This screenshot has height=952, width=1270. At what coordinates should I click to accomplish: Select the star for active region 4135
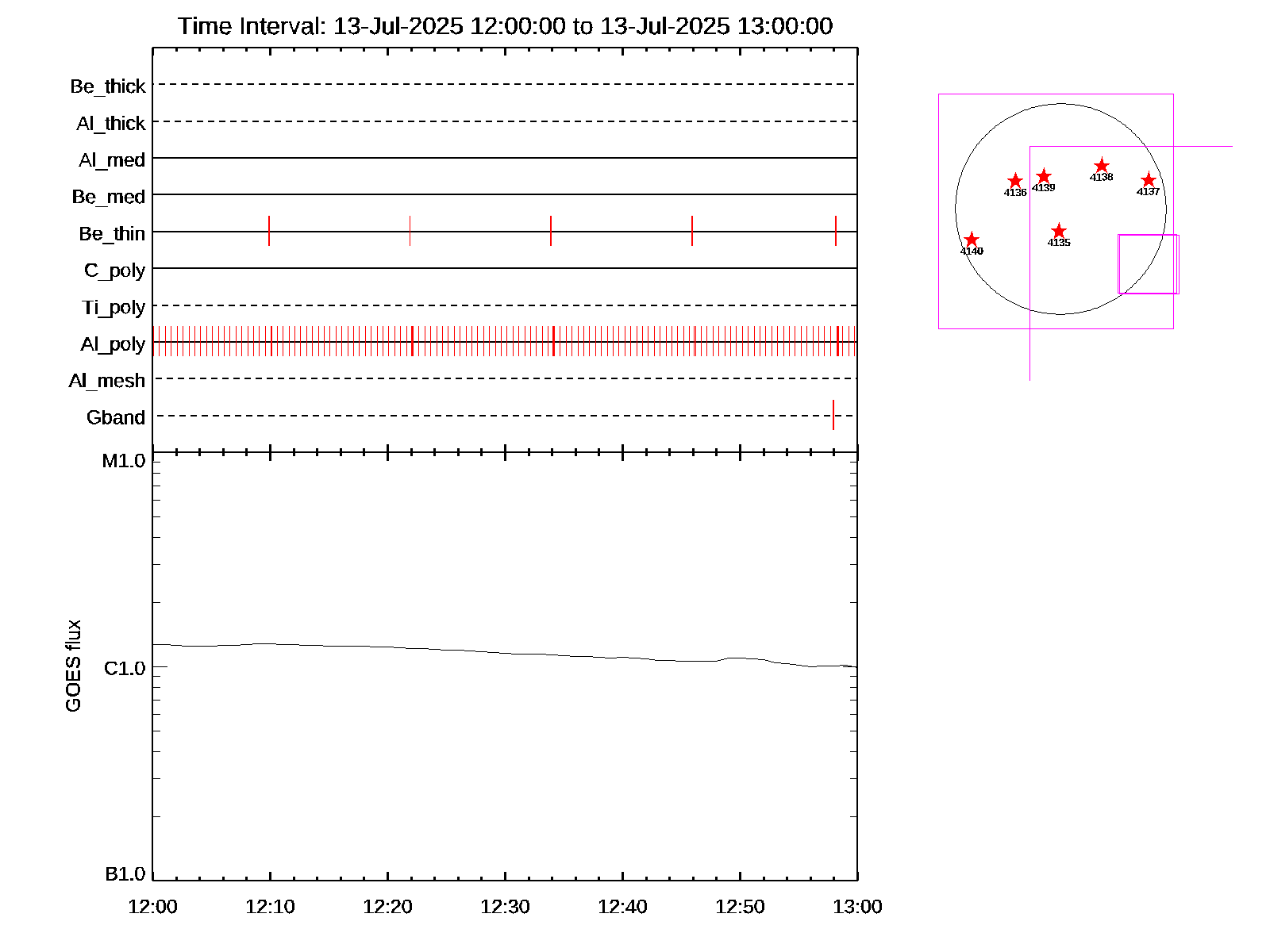1058,231
